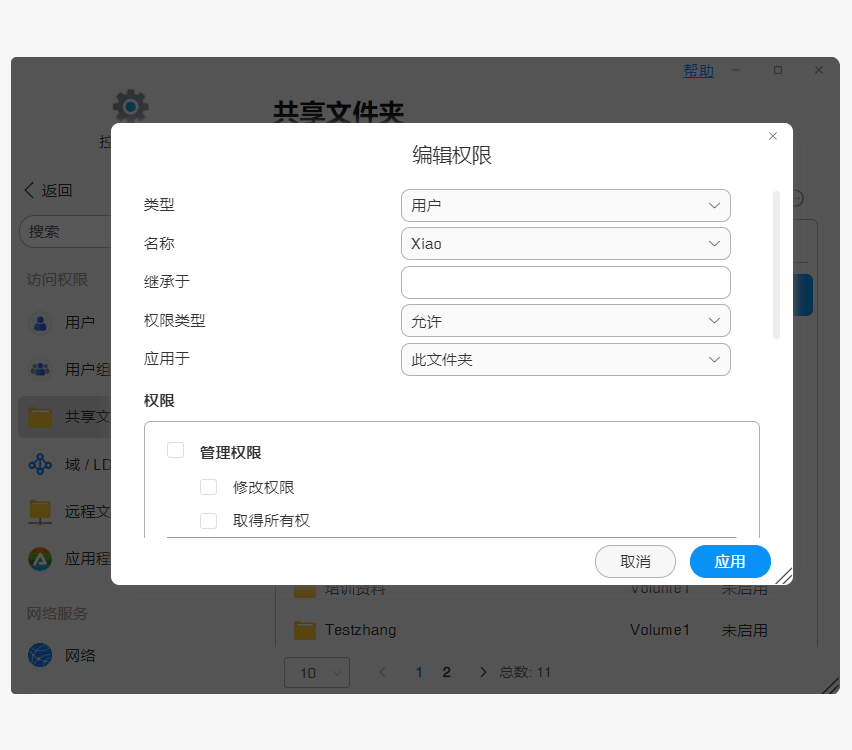Click the remote folder icon
The image size is (852, 750).
40,511
